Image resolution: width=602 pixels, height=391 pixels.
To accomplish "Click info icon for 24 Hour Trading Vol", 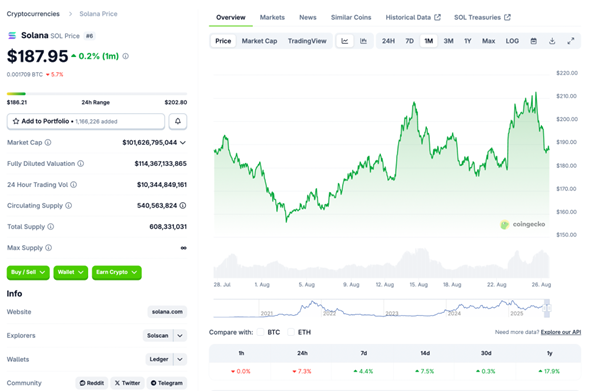I will (x=73, y=185).
